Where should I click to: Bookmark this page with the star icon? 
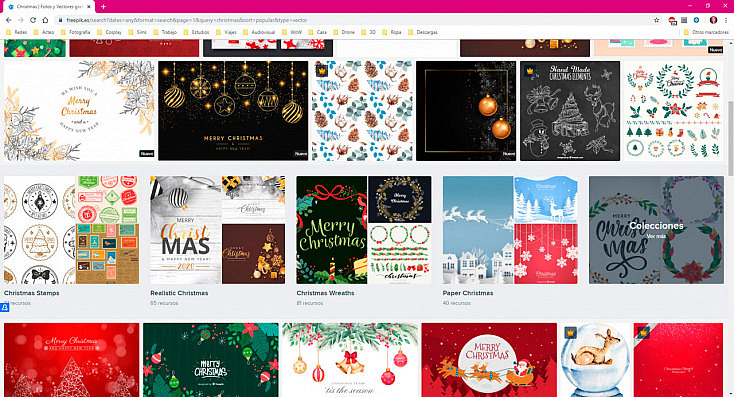656,20
